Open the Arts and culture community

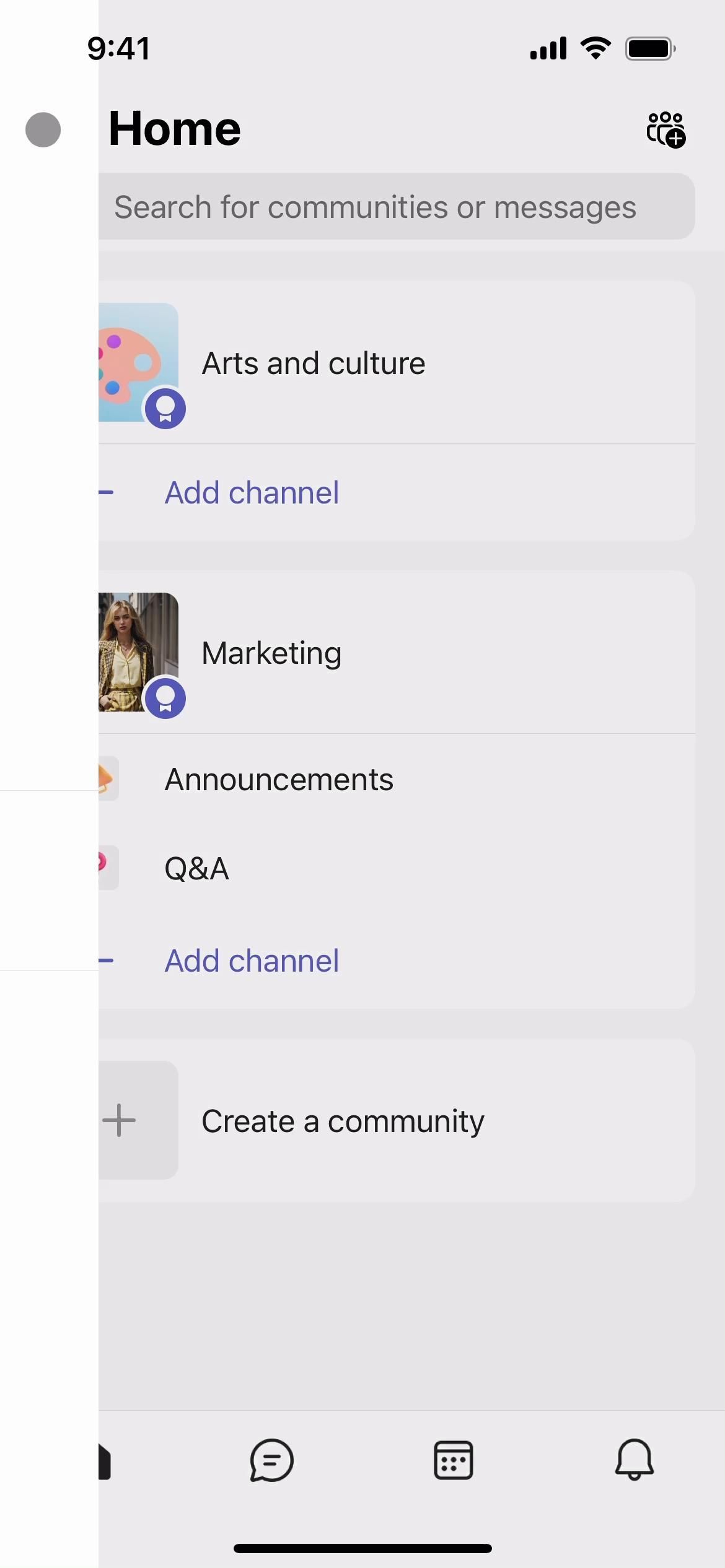click(x=314, y=364)
